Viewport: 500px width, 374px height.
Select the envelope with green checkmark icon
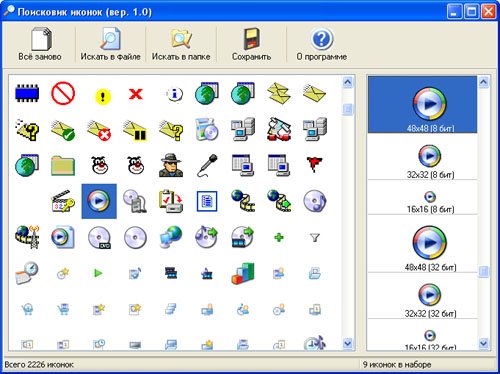(63, 129)
